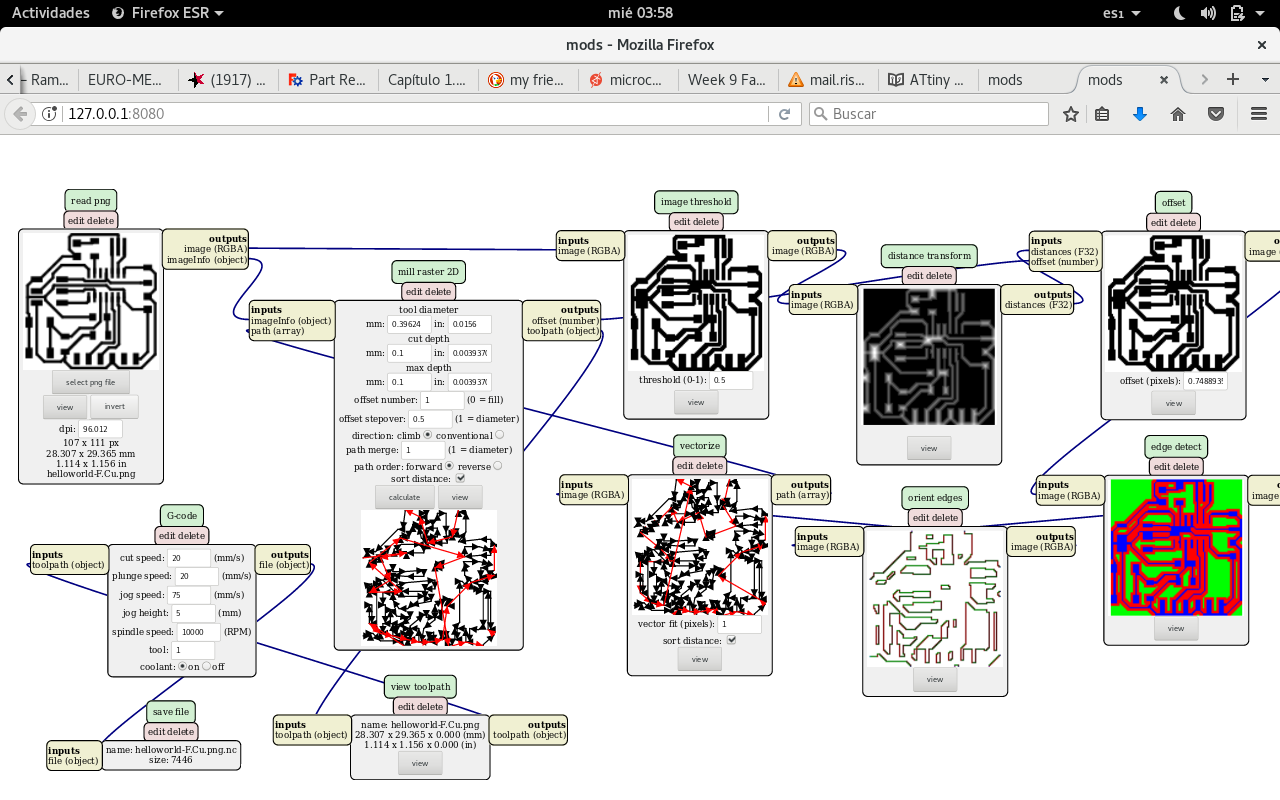This screenshot has width=1280, height=800.
Task: Click save file module title label
Action: coord(171,712)
